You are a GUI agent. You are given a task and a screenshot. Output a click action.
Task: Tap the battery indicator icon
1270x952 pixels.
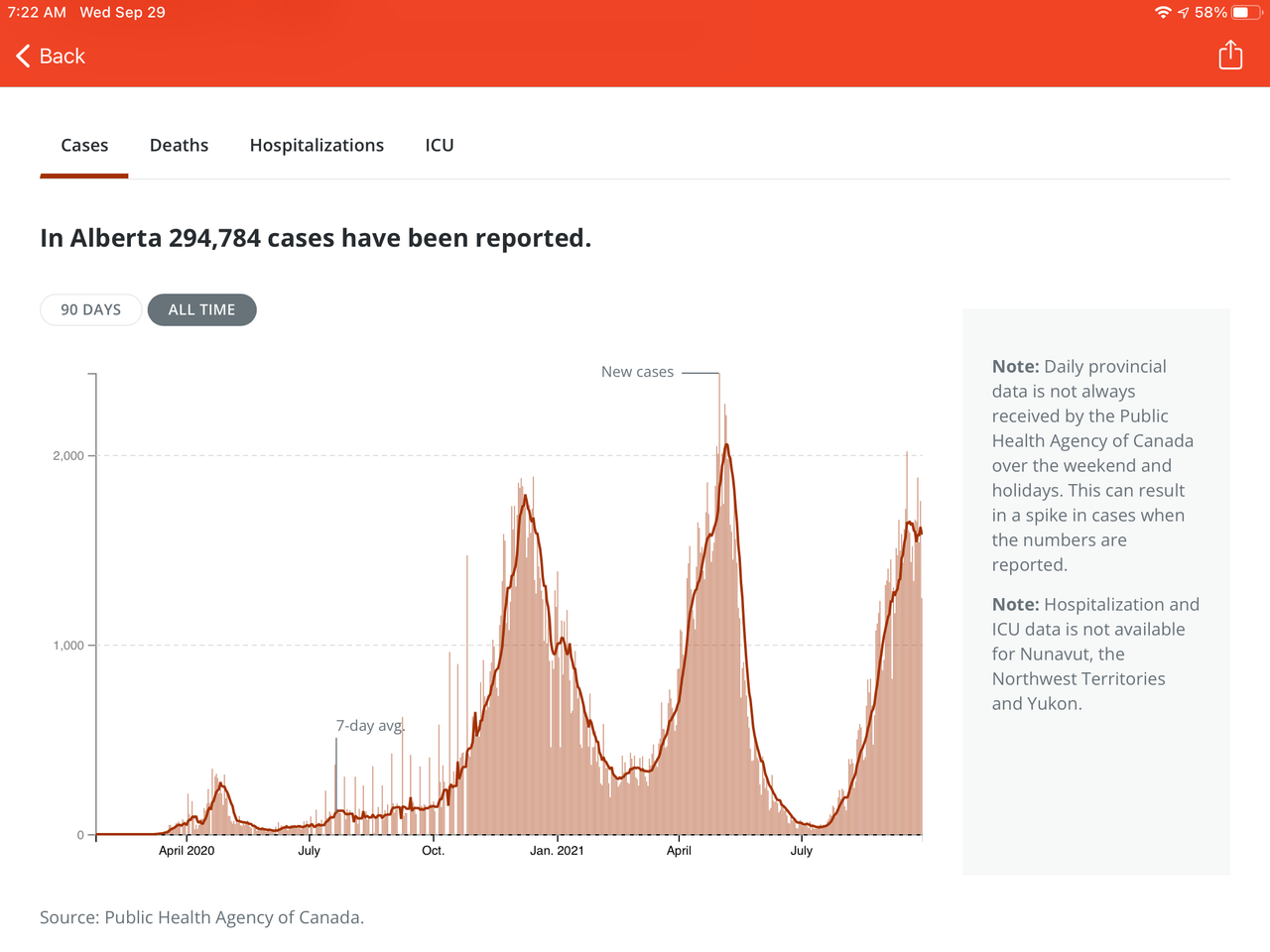pyautogui.click(x=1247, y=13)
